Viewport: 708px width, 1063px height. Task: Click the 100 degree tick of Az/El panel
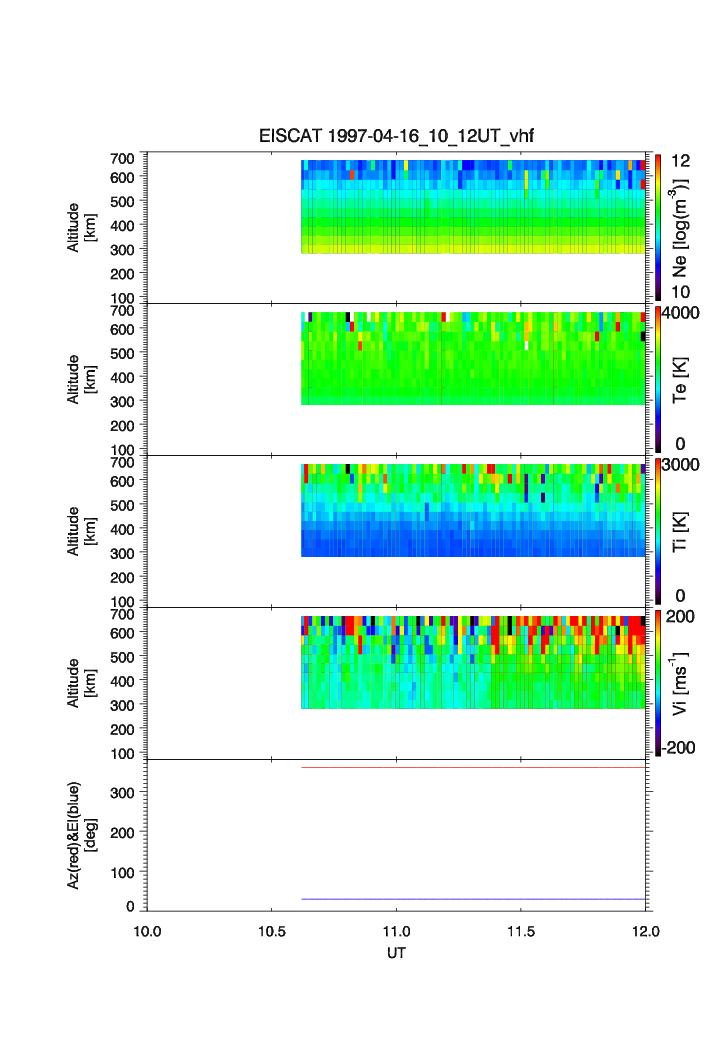(122, 873)
